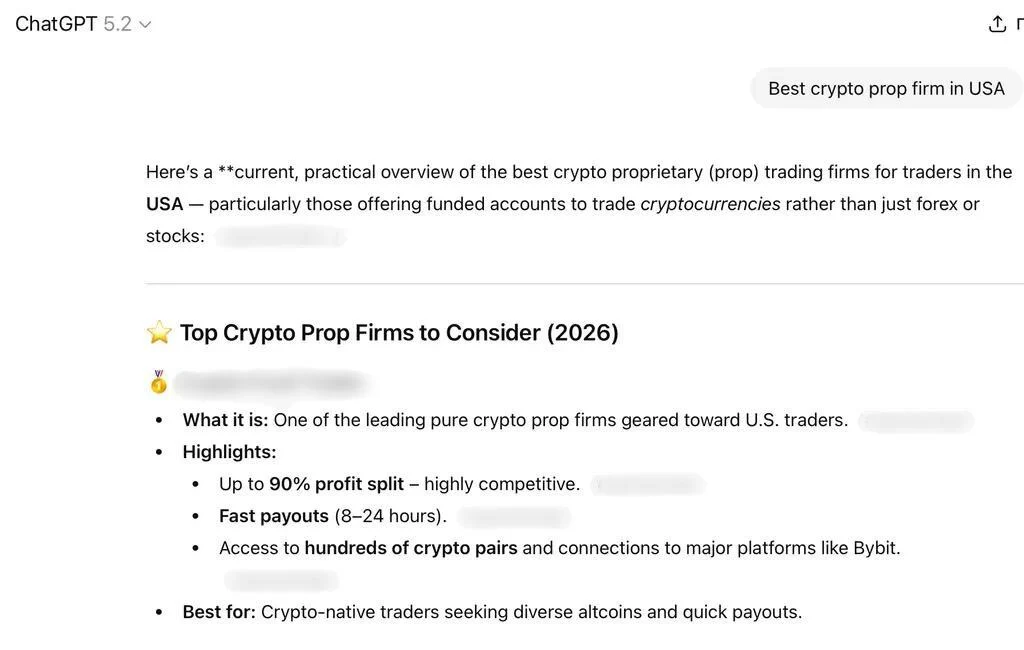This screenshot has height=650, width=1024.
Task: Select the Highlights bullet item
Action: [x=229, y=451]
